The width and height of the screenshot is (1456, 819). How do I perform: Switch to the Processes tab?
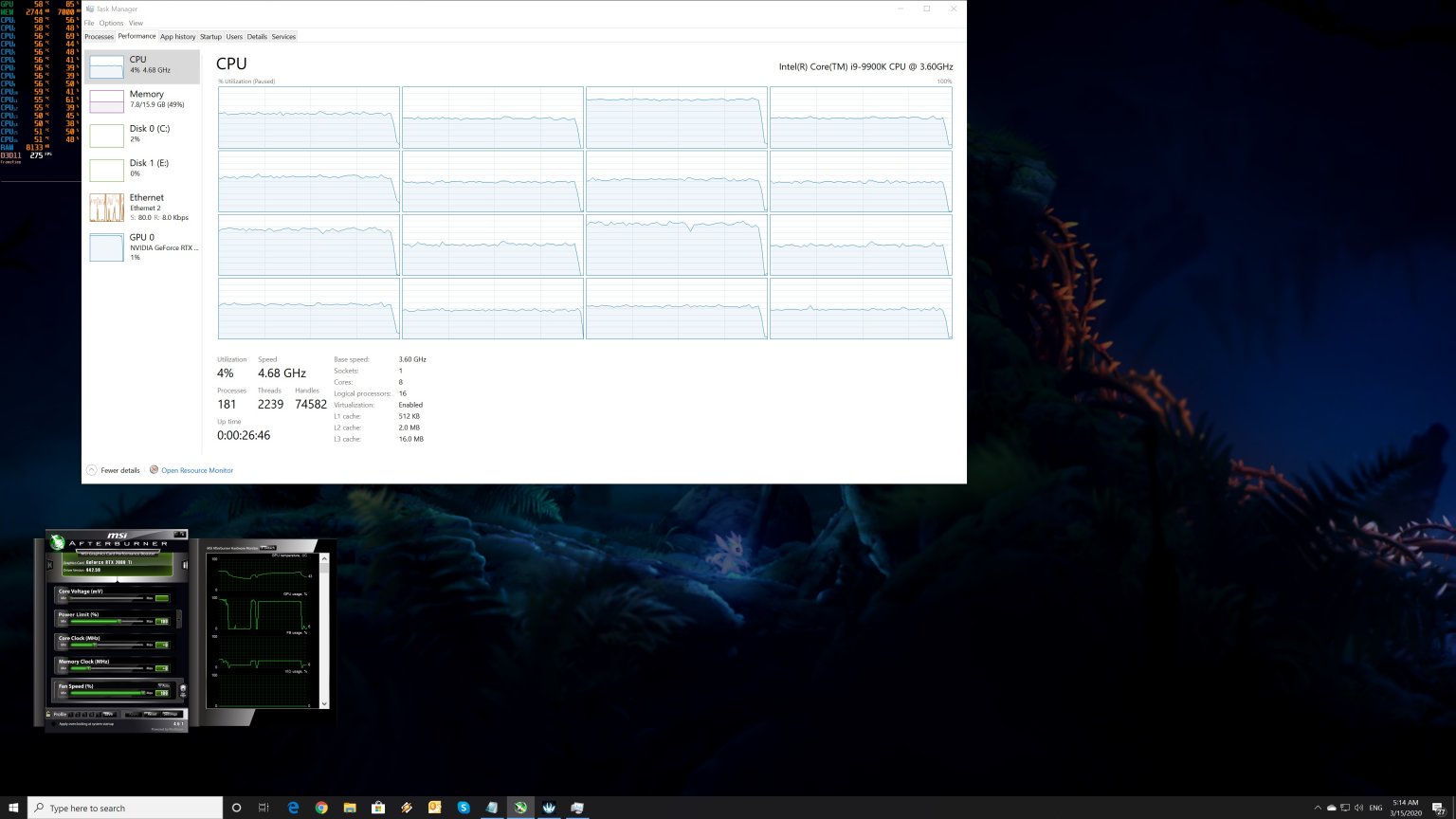coord(99,36)
